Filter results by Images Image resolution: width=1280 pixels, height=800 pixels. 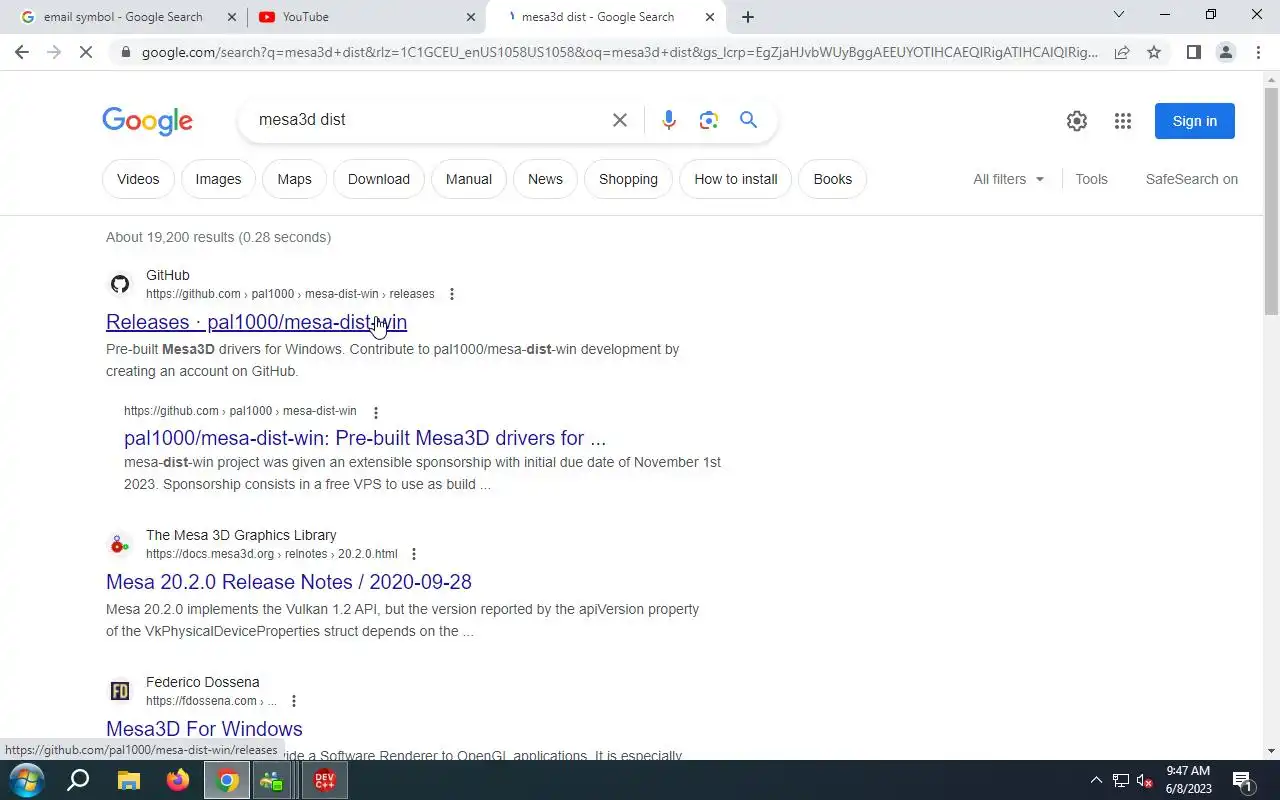point(218,179)
